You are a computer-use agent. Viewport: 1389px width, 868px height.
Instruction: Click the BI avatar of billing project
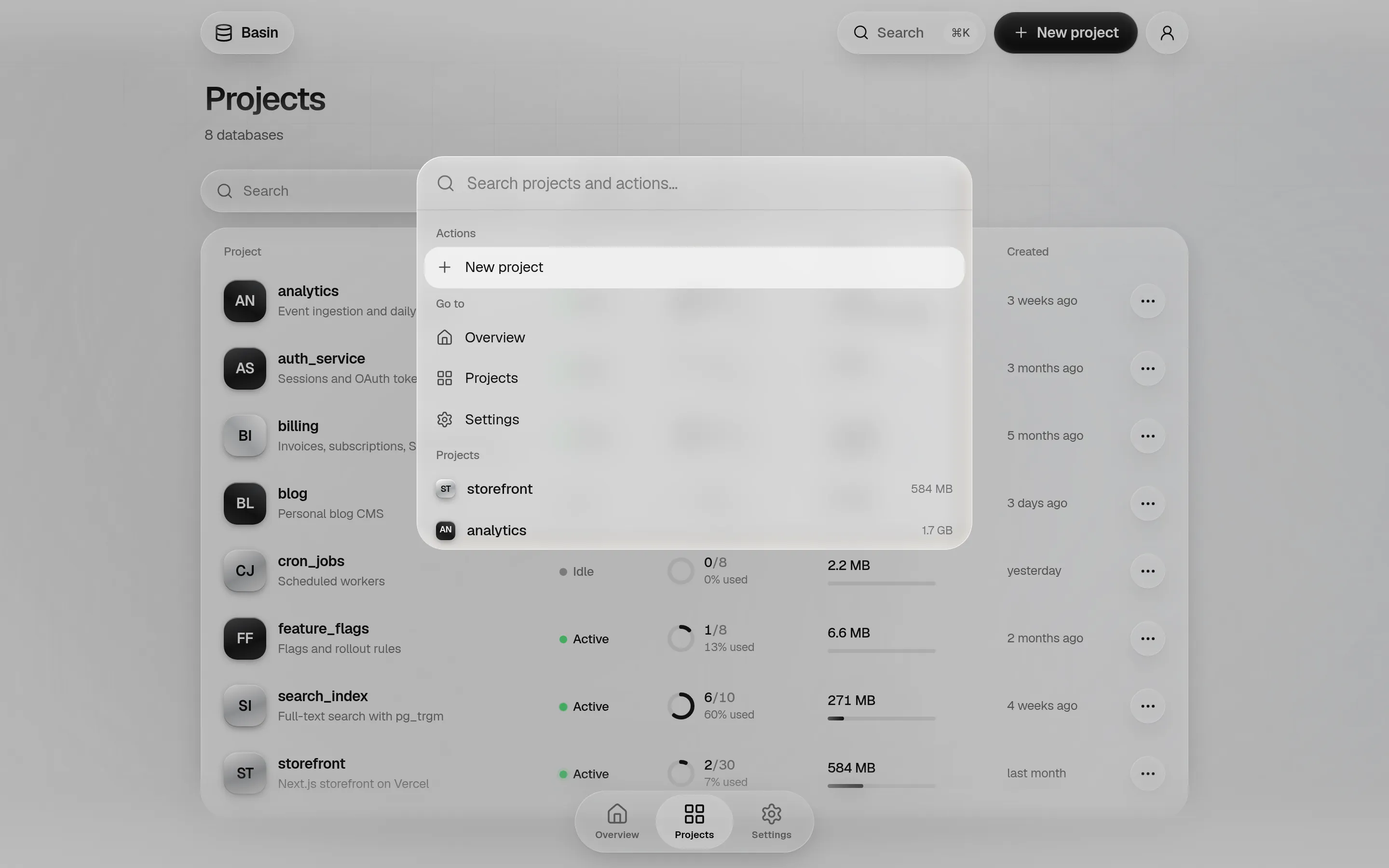click(x=245, y=436)
